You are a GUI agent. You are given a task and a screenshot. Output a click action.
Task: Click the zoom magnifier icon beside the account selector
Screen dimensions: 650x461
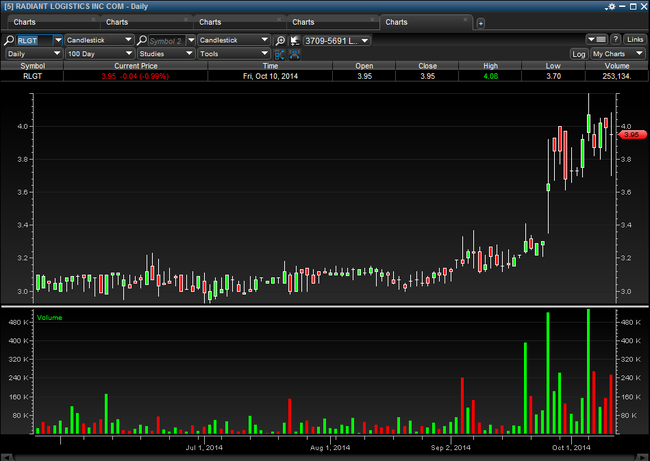pos(280,41)
